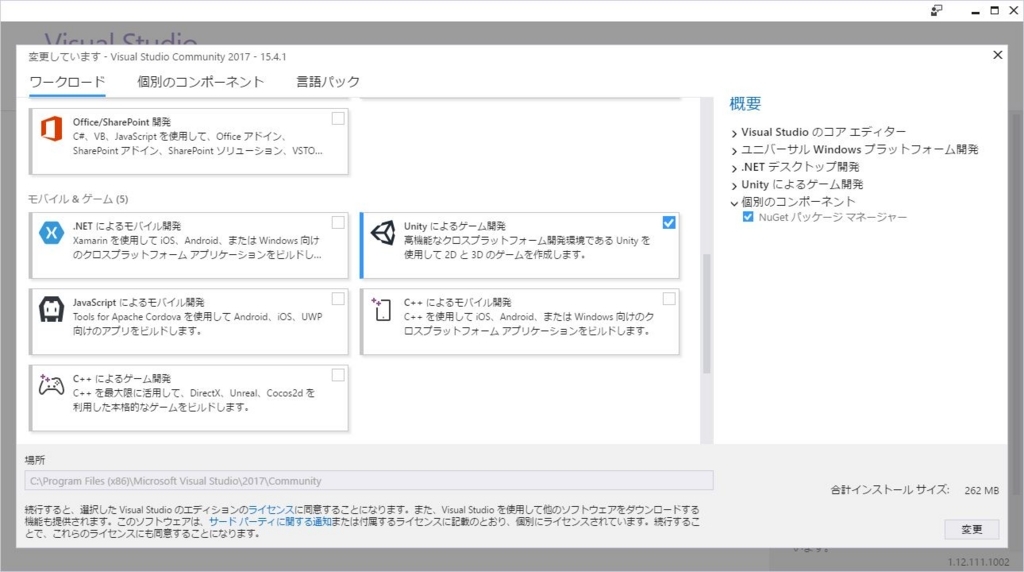
Task: Click the 変更 button
Action: point(972,529)
